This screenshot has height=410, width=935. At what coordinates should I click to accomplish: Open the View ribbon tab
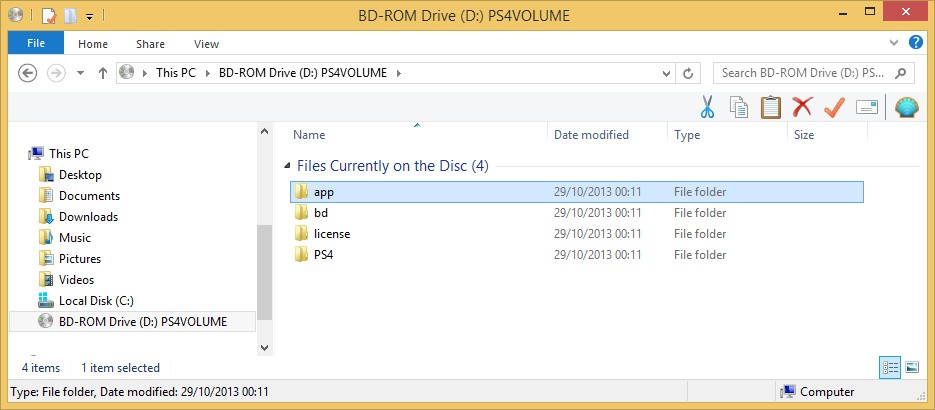[206, 44]
